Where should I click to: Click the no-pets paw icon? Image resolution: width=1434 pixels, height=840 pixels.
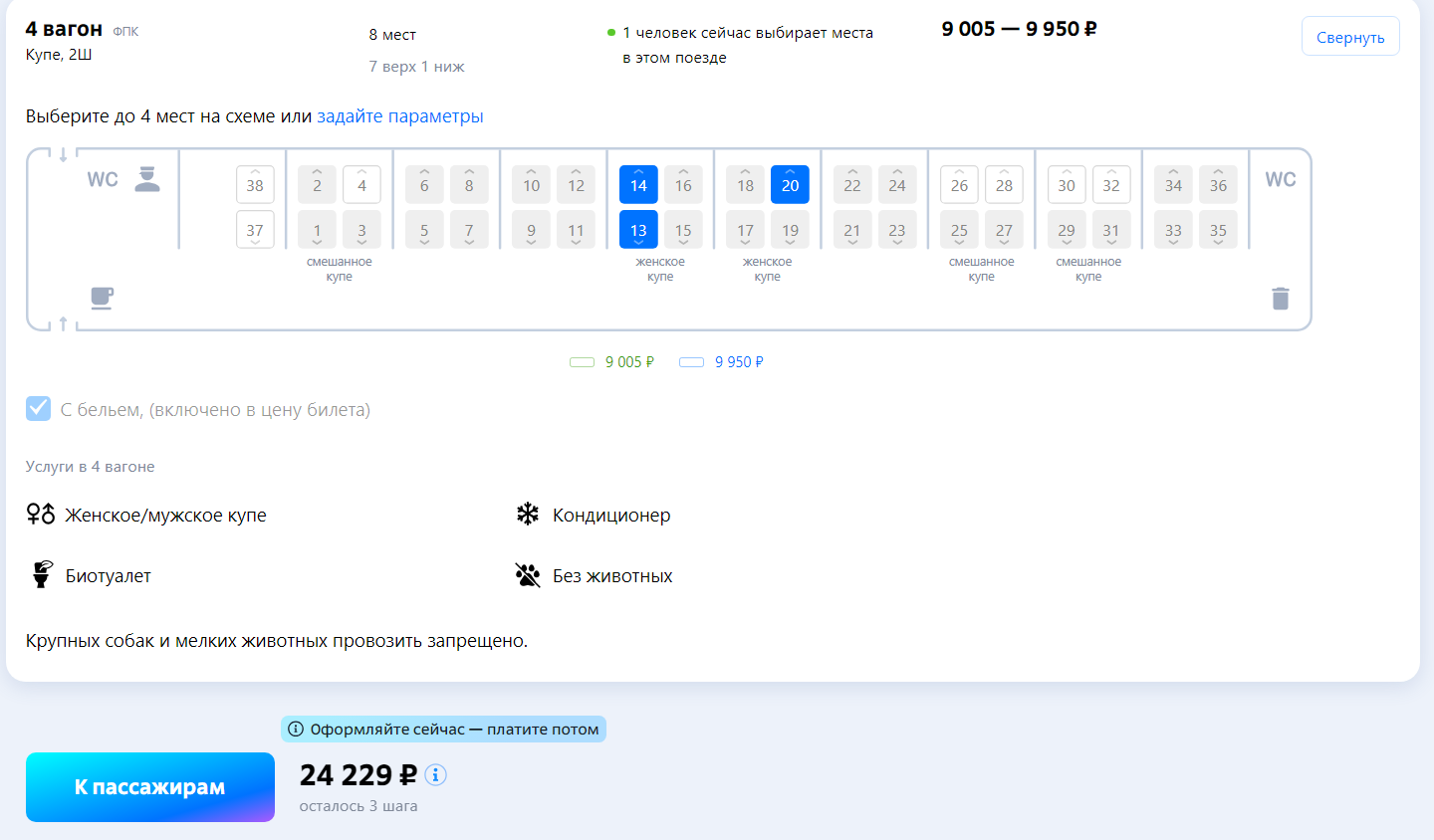click(527, 575)
